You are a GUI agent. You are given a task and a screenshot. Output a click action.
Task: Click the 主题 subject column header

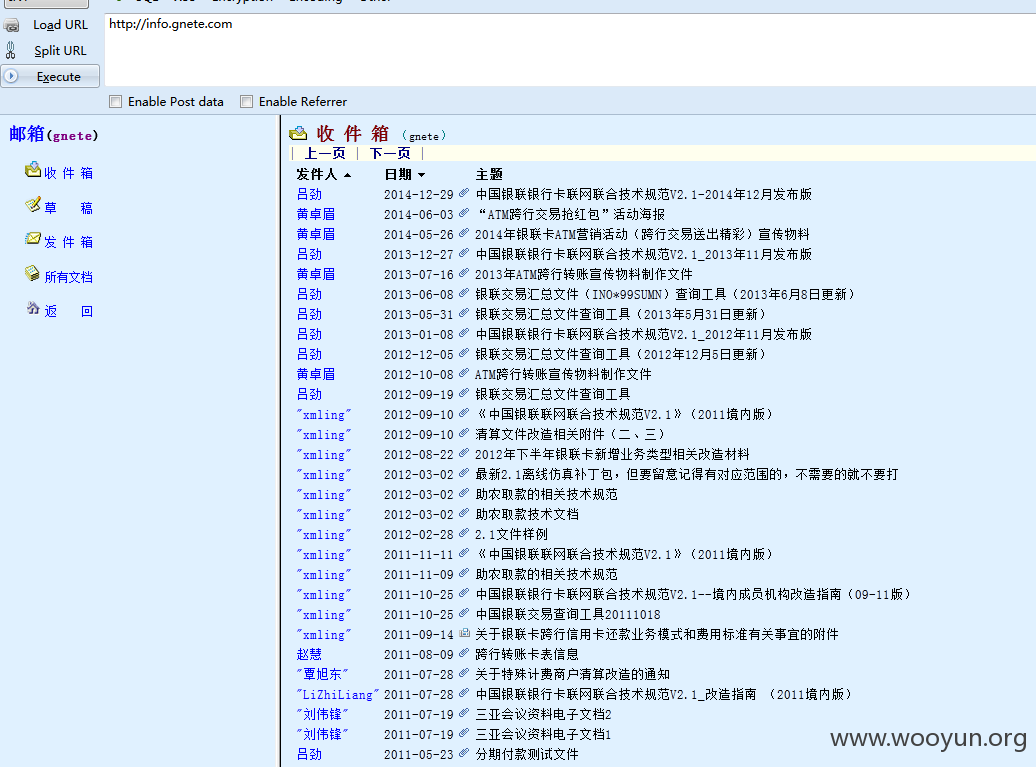click(489, 174)
